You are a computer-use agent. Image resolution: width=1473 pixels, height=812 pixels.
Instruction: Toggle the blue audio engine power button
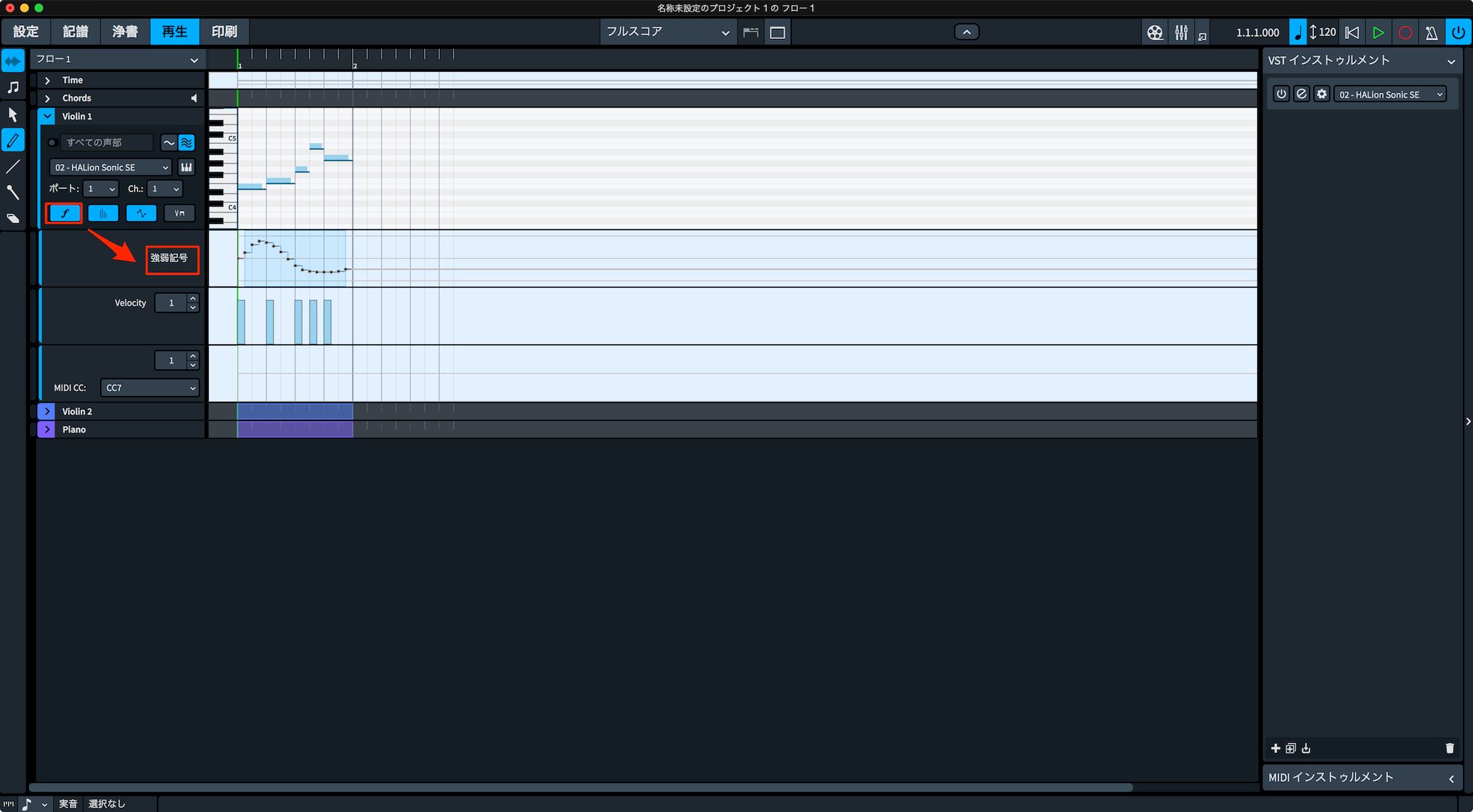(x=1458, y=32)
